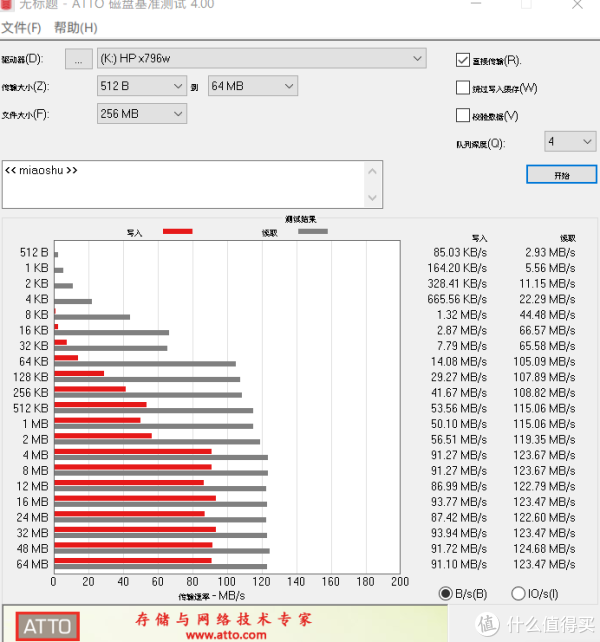Screen dimensions: 600x642
Task: Click the 85.03 KB/s write value
Action: 460,253
